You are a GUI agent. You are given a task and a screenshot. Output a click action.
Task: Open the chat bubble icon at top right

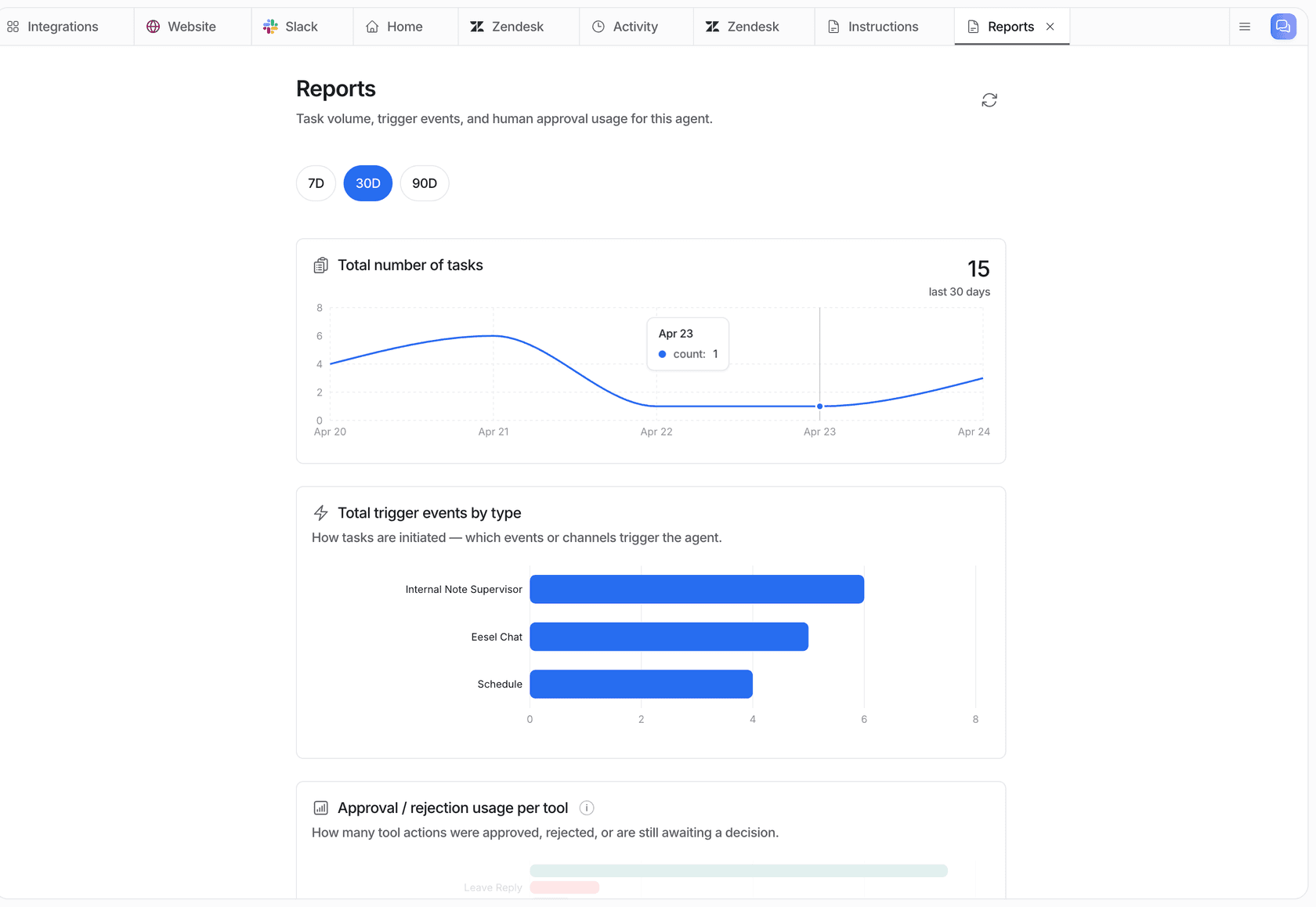[1283, 27]
